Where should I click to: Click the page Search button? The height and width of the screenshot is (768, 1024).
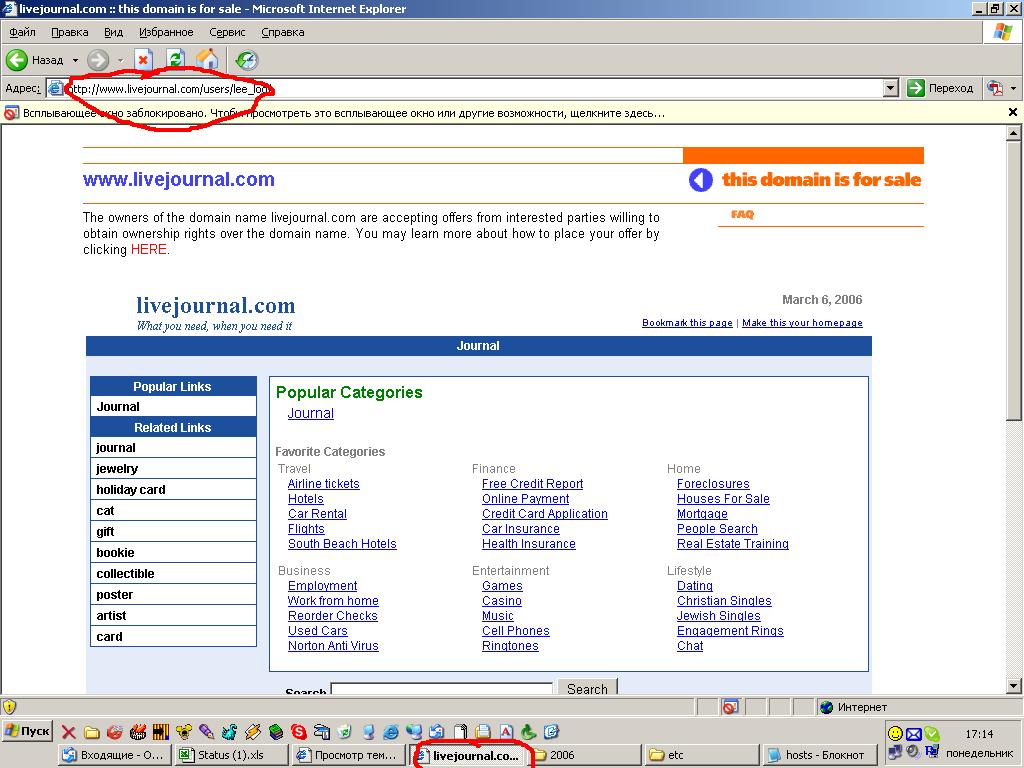(x=587, y=688)
